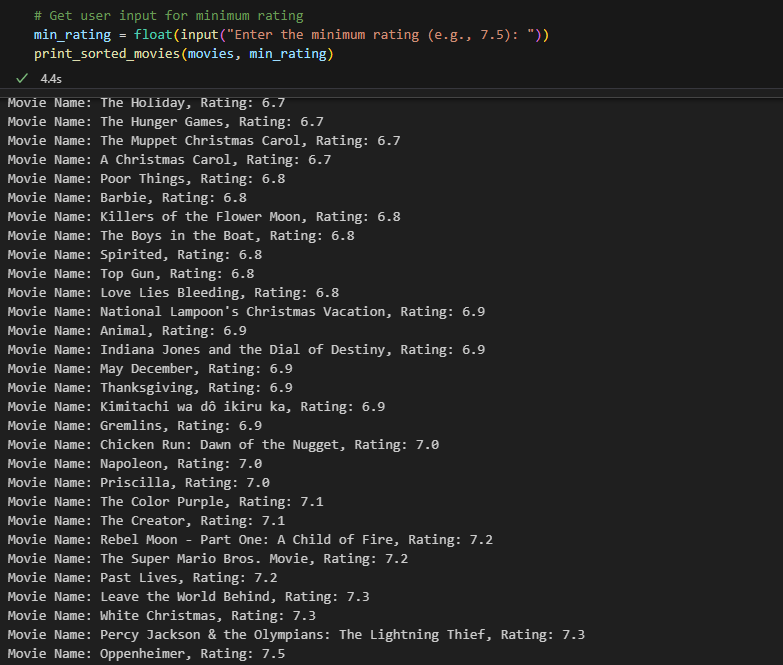Click output line 'Thanksgiving, Rating: 6.9'
The image size is (783, 665).
[x=150, y=387]
